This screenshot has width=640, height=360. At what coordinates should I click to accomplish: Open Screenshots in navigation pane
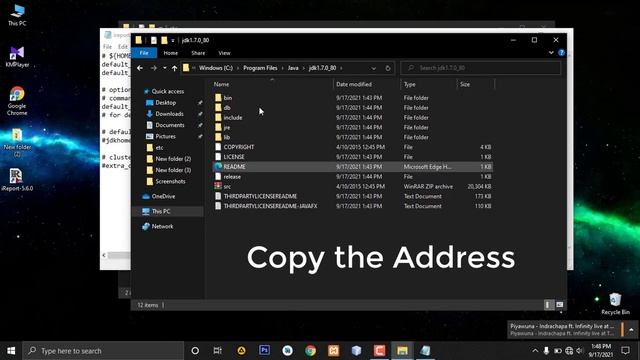[170, 181]
